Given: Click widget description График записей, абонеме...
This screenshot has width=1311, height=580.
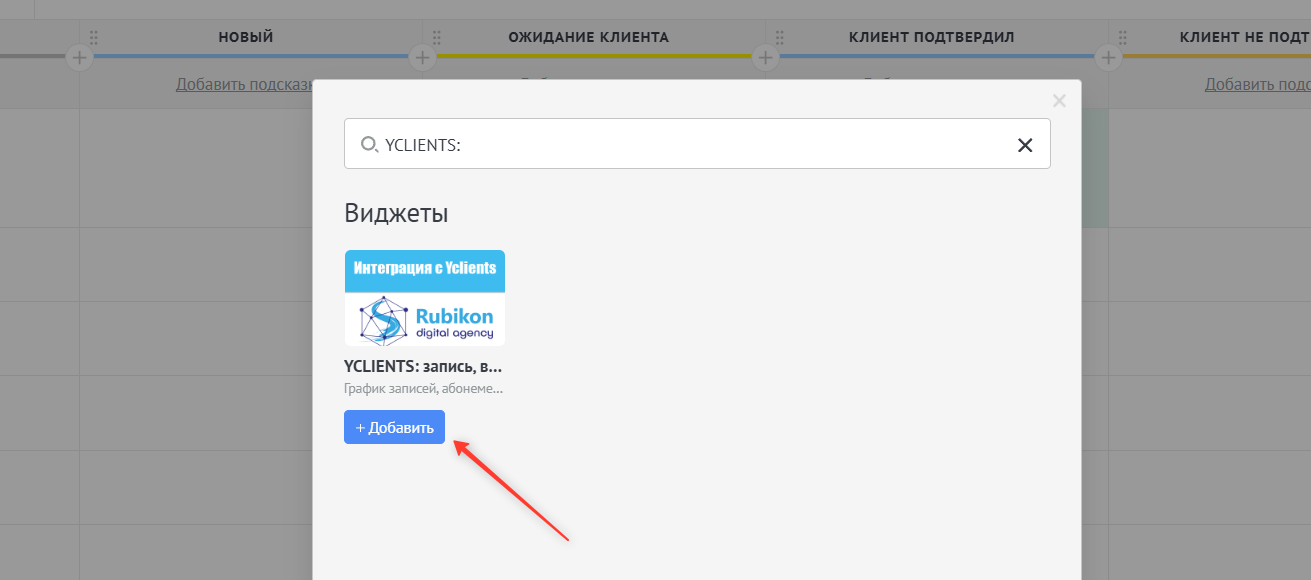Looking at the screenshot, I should (x=423, y=388).
